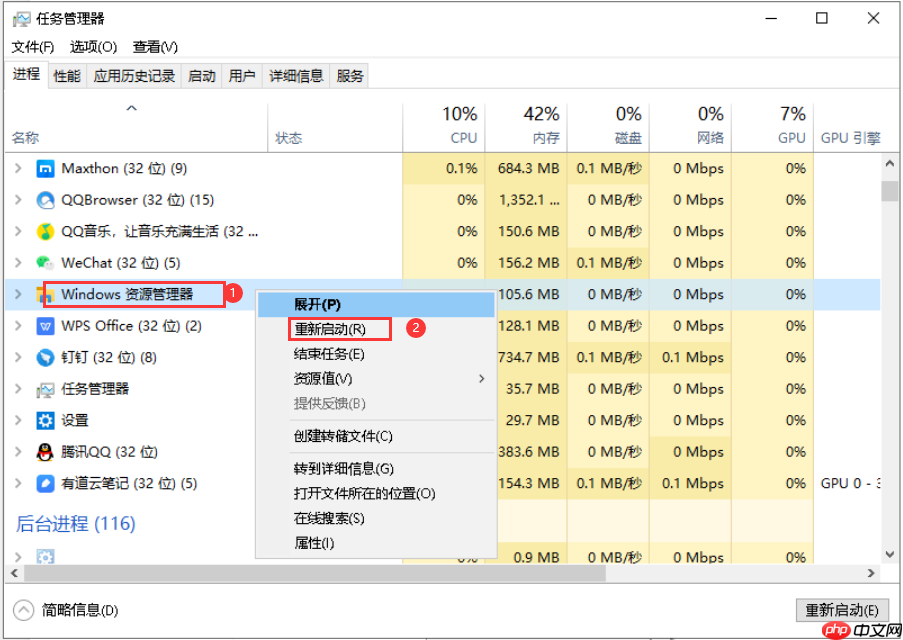
Task: Expand the WeChat process entry
Action: tap(17, 263)
